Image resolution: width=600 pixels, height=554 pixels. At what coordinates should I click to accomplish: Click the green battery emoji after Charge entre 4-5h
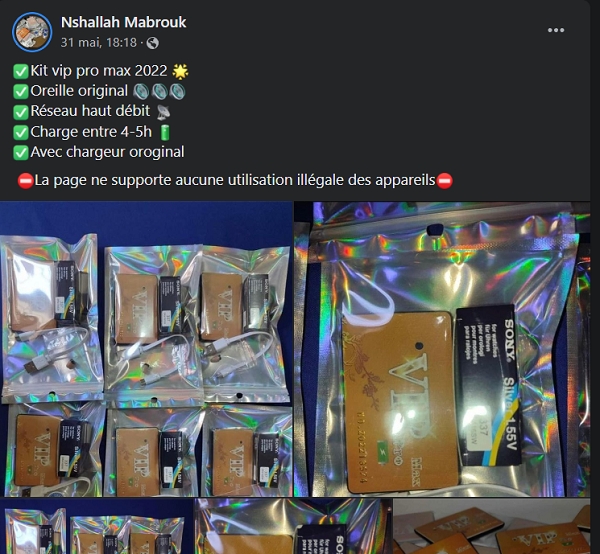165,132
